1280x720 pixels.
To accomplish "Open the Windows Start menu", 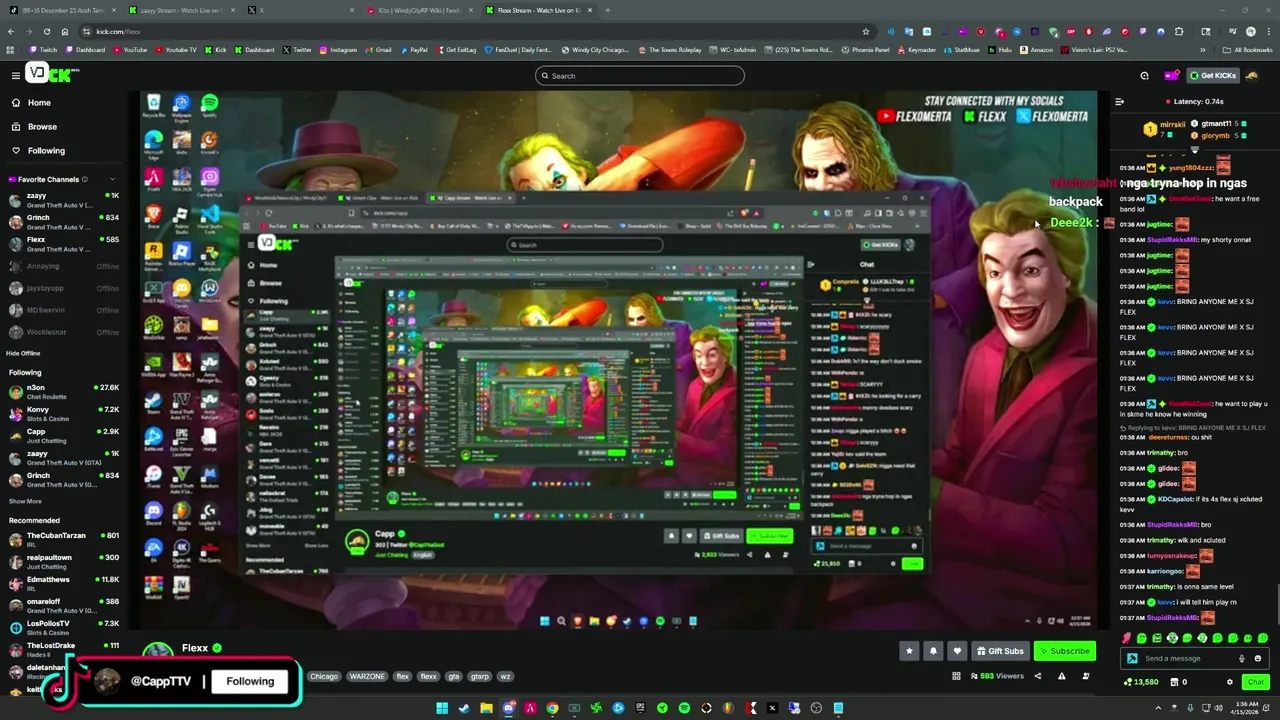I will (442, 708).
